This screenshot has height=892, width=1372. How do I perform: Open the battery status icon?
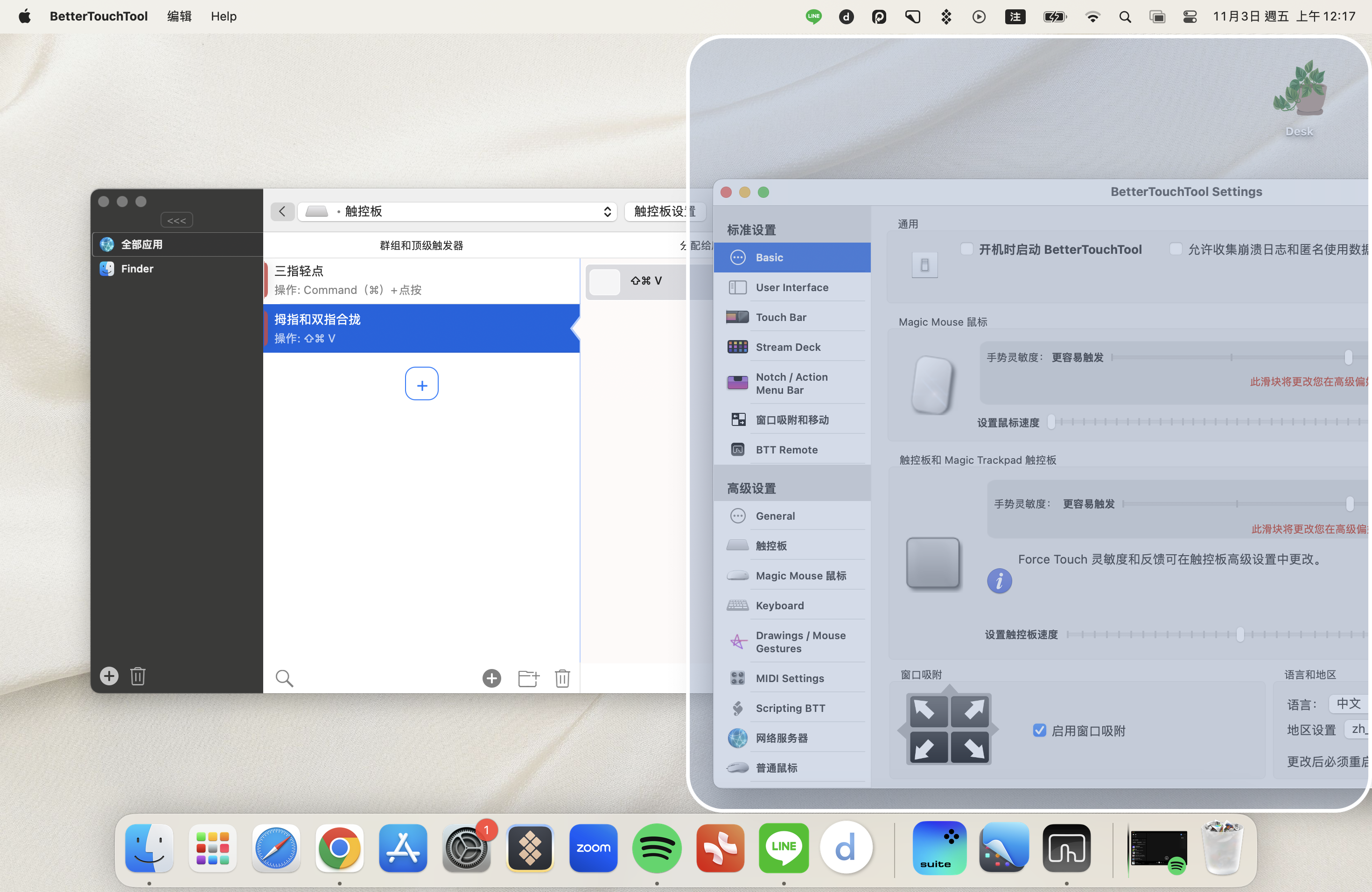click(1055, 17)
